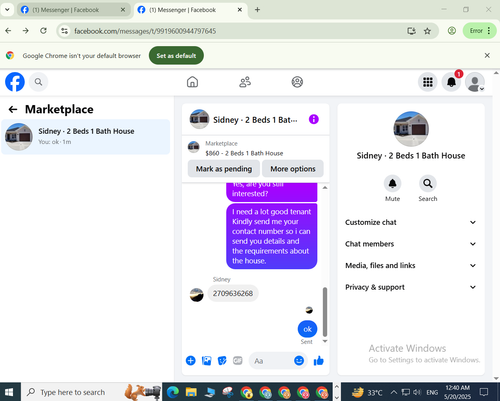The width and height of the screenshot is (500, 401).
Task: Open the Notifications bell with badge
Action: (451, 82)
